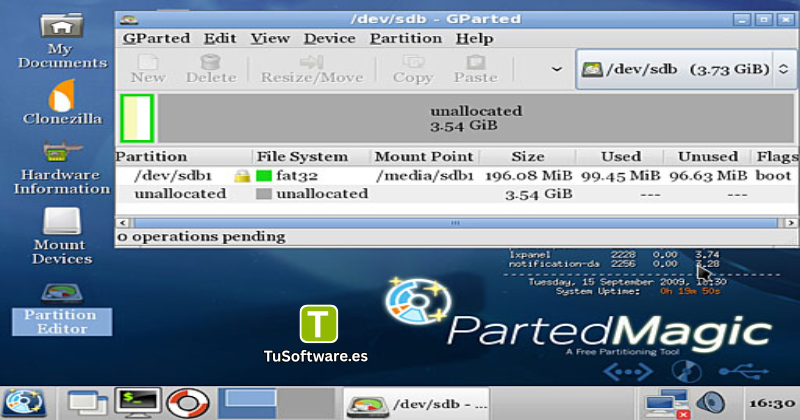Viewport: 800px width, 420px height.
Task: Switch to the first workspace in pager
Action: coord(247,403)
